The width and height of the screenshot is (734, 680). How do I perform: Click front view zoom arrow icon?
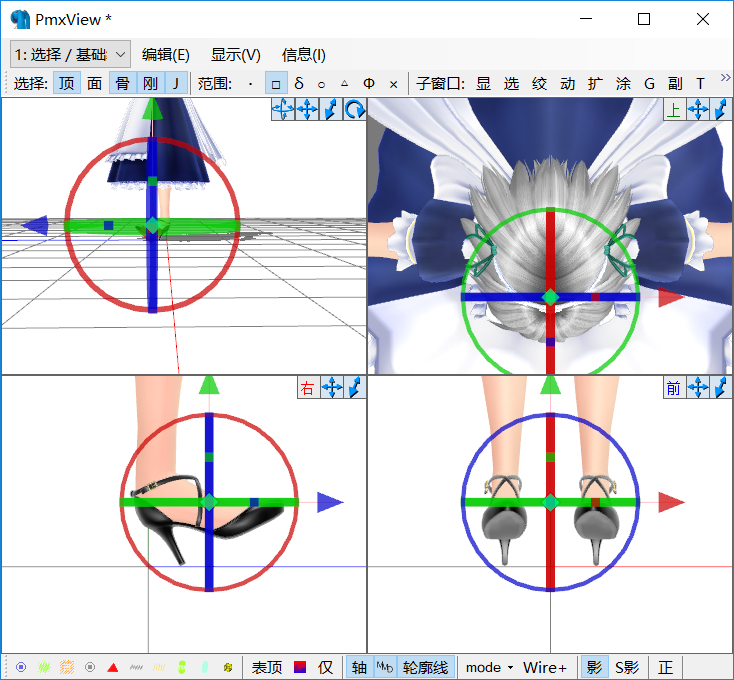point(721,388)
